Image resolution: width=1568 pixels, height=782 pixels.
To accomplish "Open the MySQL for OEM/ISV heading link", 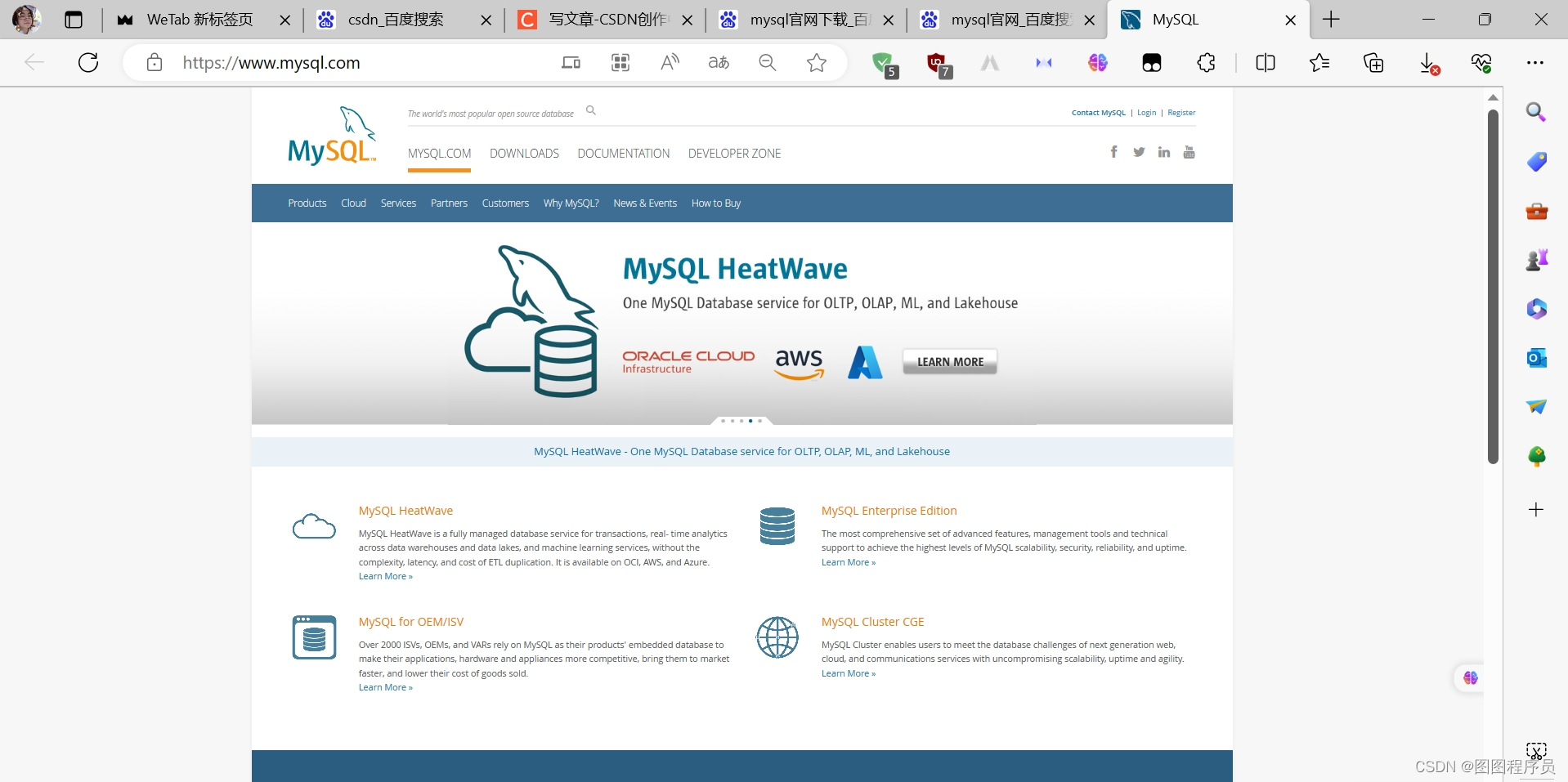I will pos(410,622).
